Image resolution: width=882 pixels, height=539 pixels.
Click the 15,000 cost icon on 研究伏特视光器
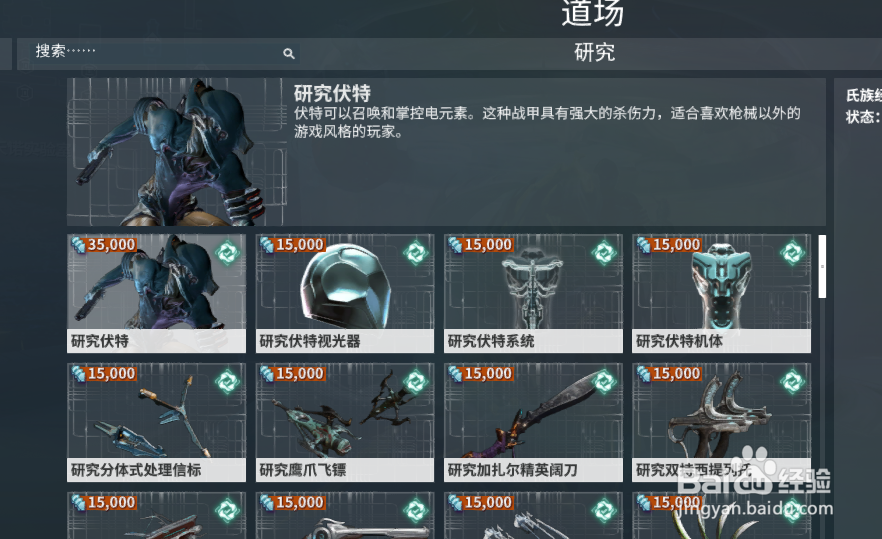267,245
